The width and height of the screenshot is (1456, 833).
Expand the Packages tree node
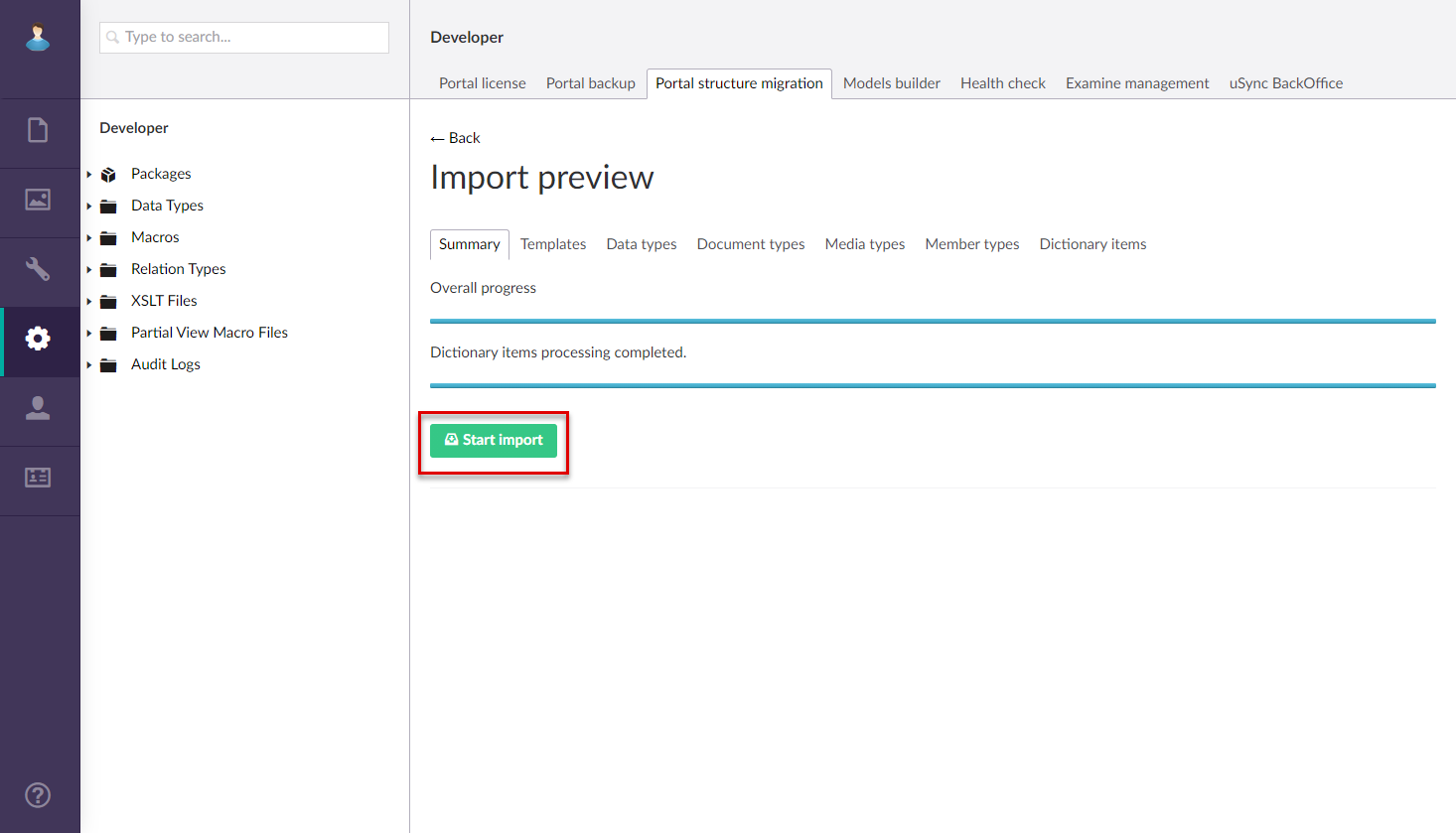89,175
